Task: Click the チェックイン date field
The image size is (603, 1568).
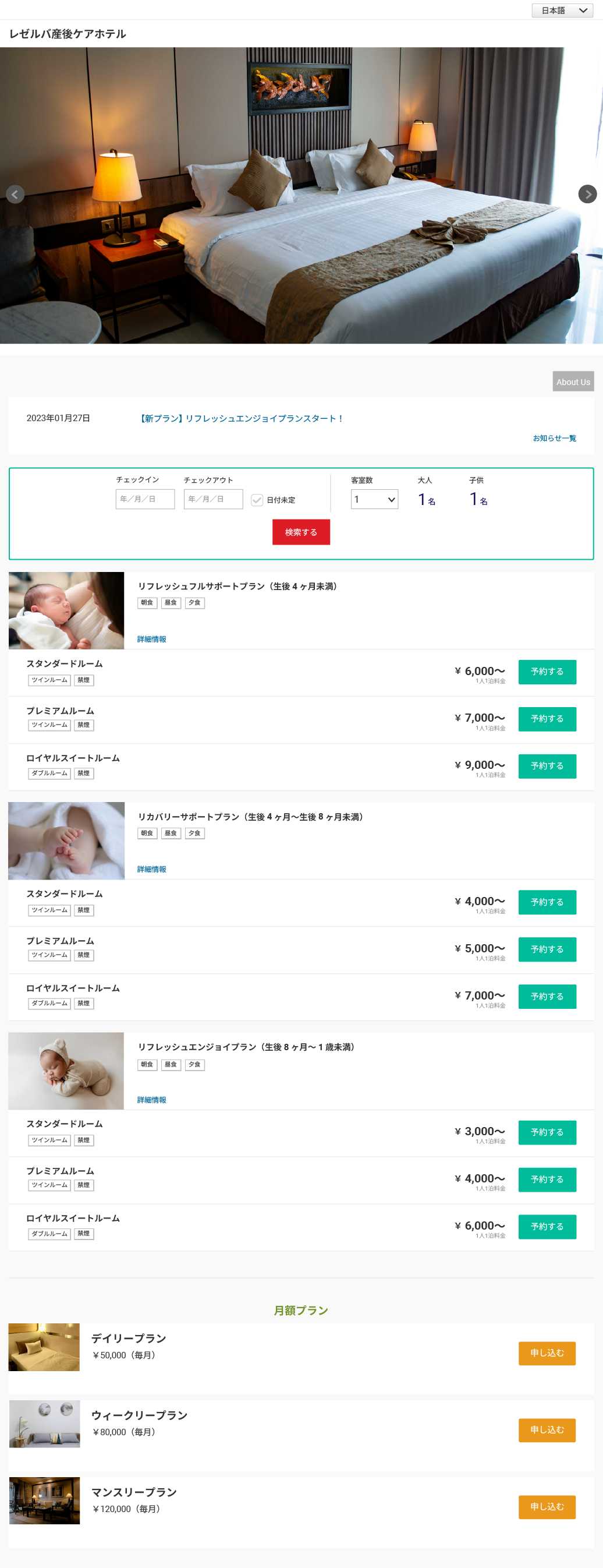Action: pyautogui.click(x=145, y=499)
